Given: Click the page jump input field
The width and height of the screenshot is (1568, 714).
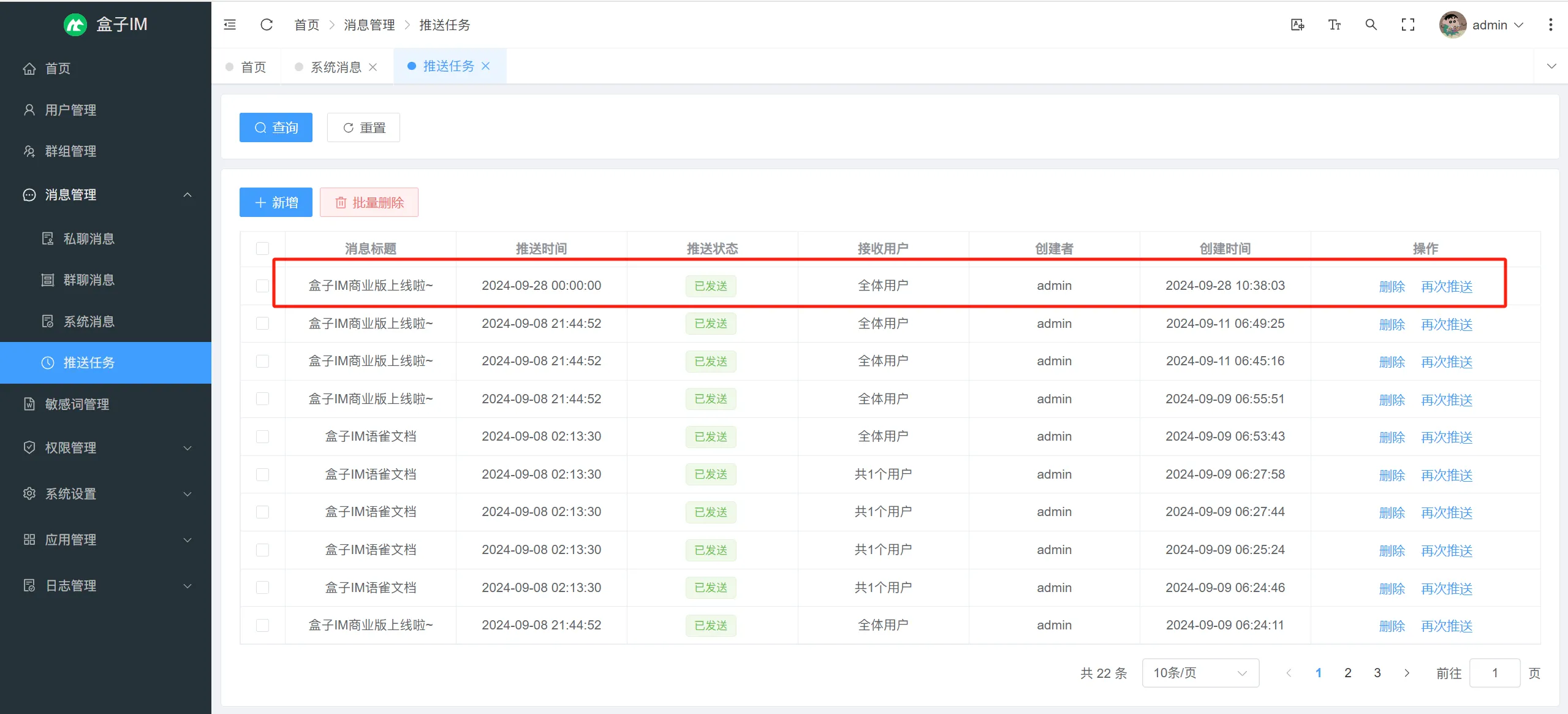Looking at the screenshot, I should coord(1494,673).
